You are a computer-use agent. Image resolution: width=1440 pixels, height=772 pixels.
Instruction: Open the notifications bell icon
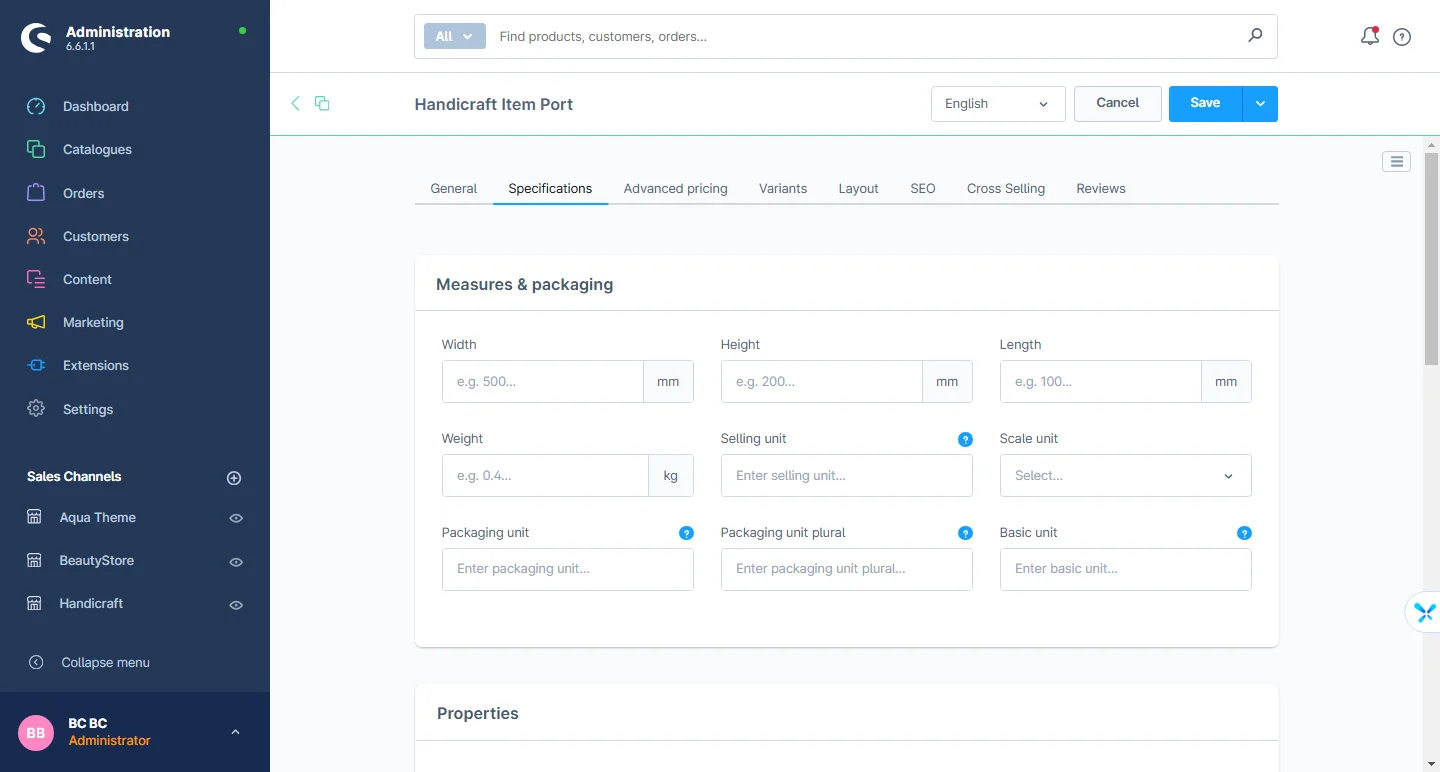tap(1369, 37)
